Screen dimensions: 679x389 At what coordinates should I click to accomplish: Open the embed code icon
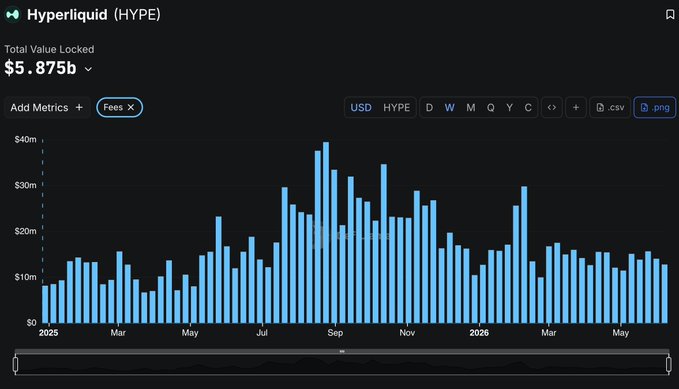pos(552,107)
